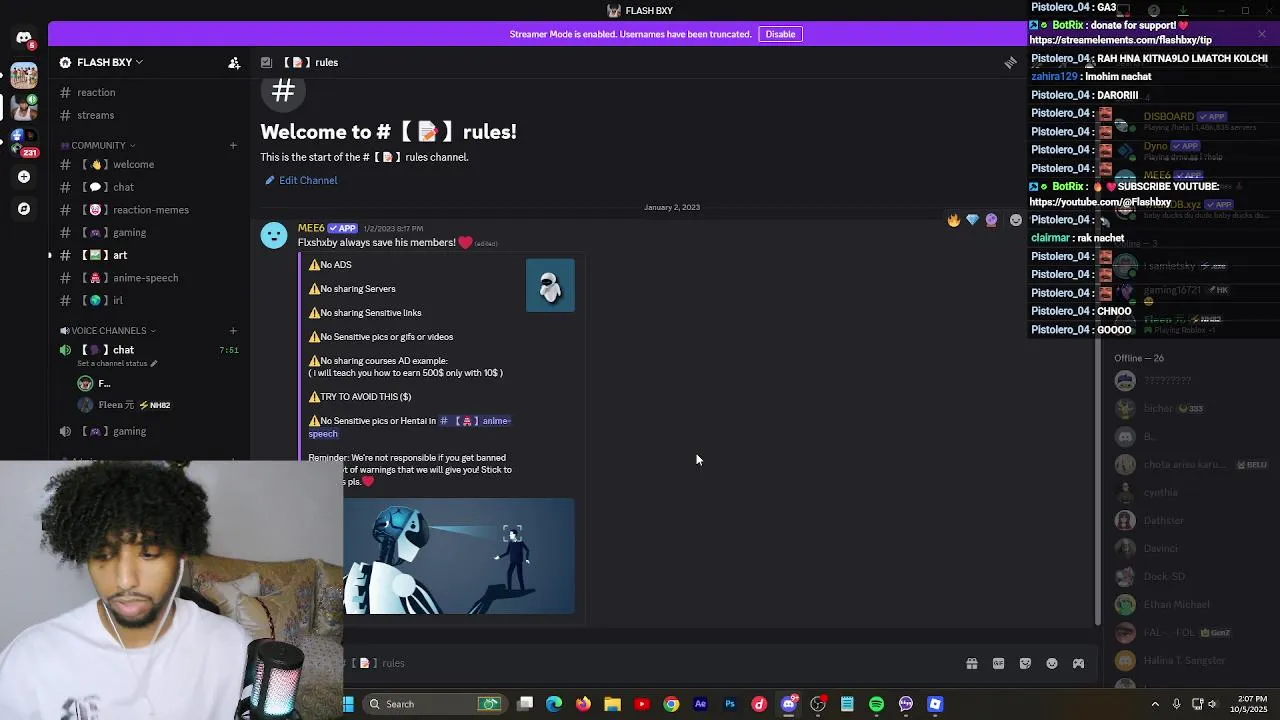This screenshot has height=720, width=1280.
Task: Add purple crystal-ball reaction to MEE6 message
Action: tap(991, 220)
